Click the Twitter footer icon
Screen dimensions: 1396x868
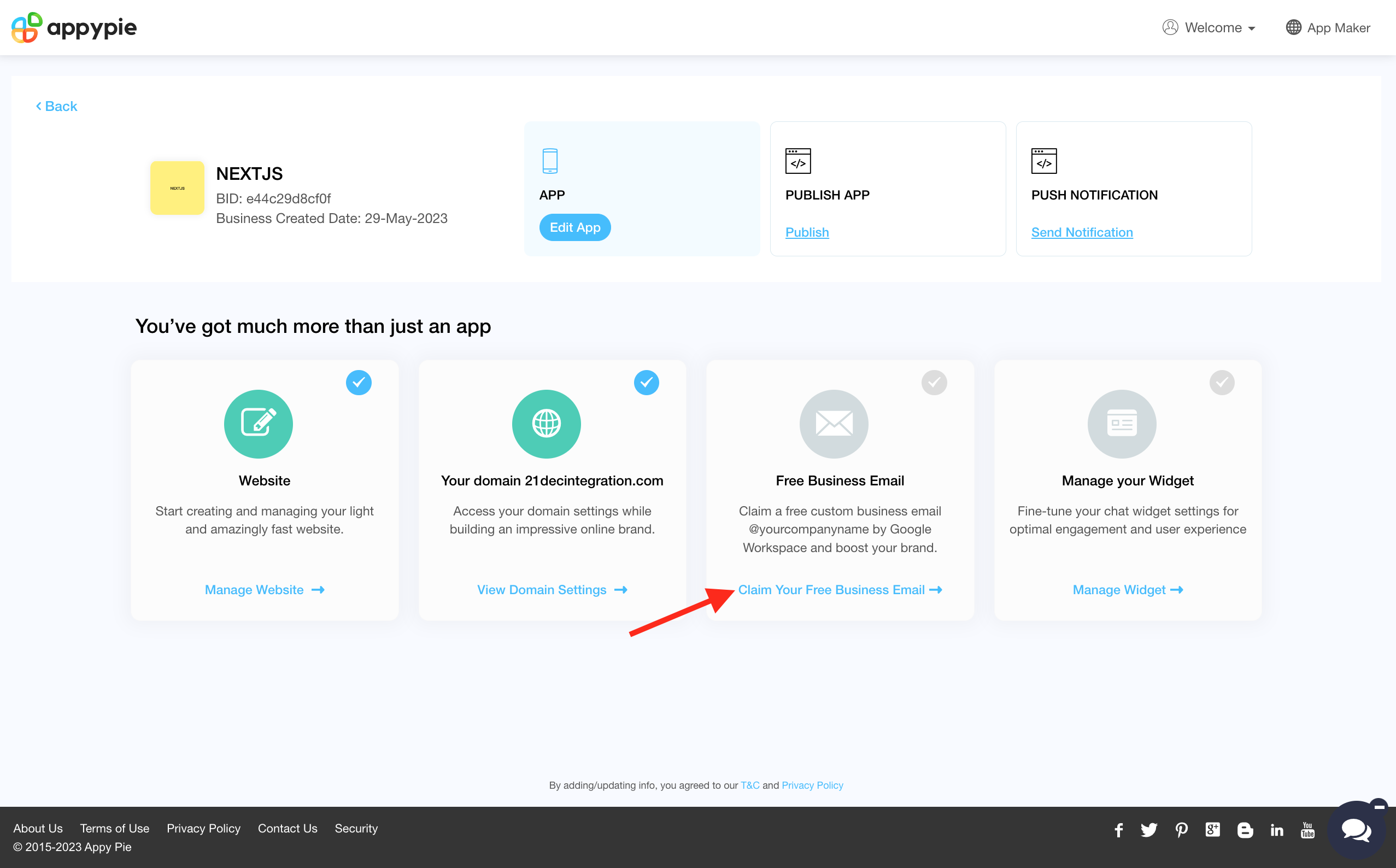(1149, 830)
